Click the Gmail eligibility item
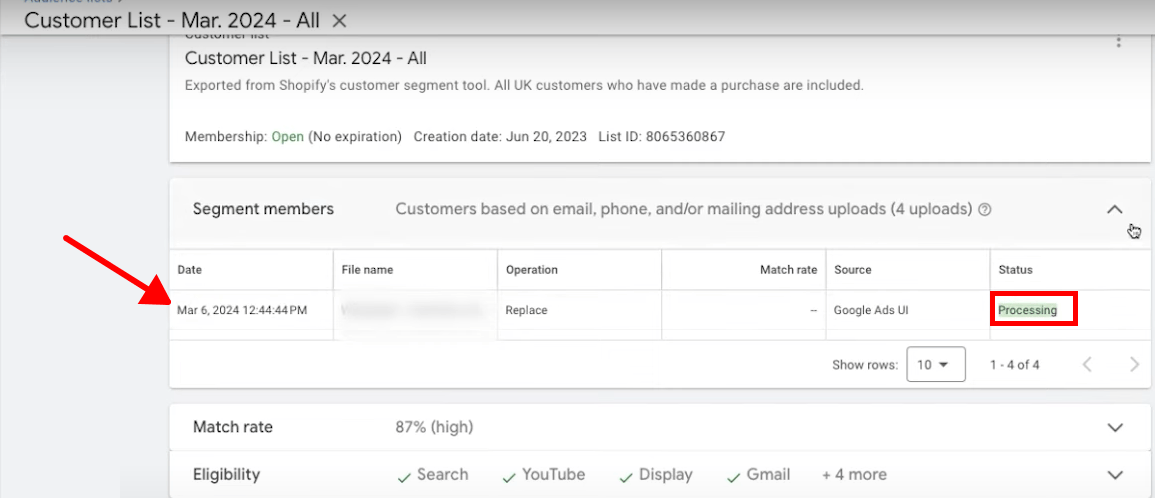This screenshot has height=498, width=1155. point(759,475)
